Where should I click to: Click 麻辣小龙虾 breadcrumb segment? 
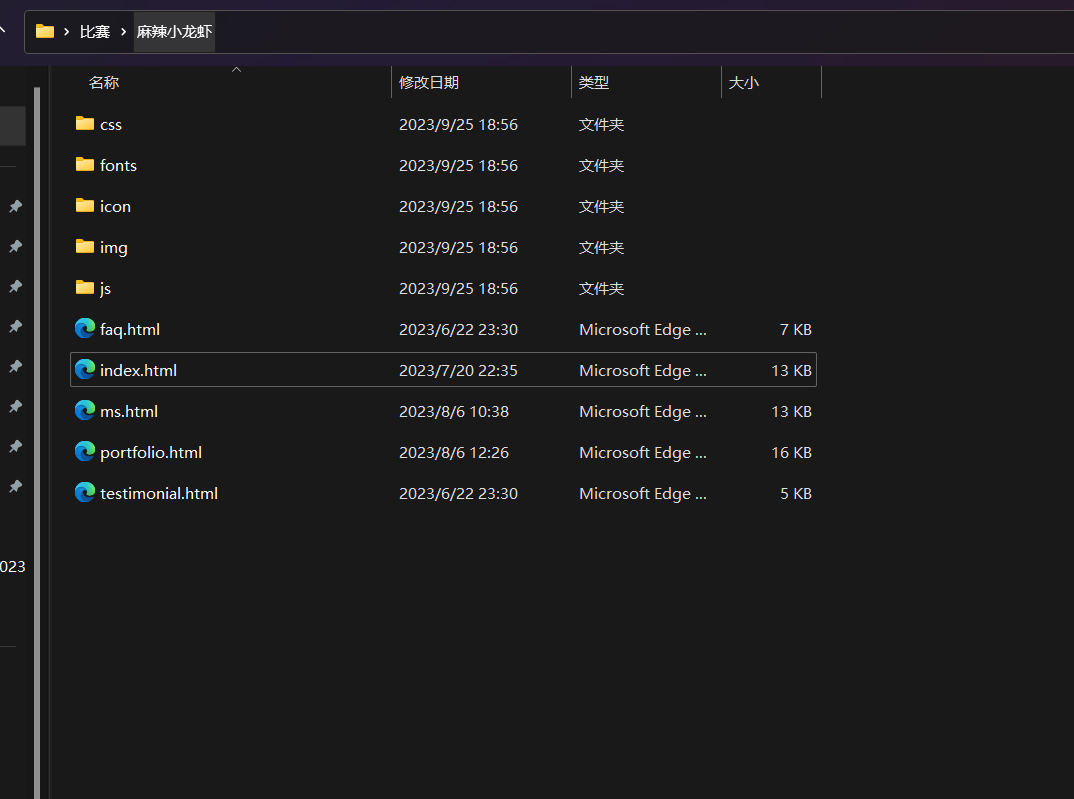coord(174,32)
